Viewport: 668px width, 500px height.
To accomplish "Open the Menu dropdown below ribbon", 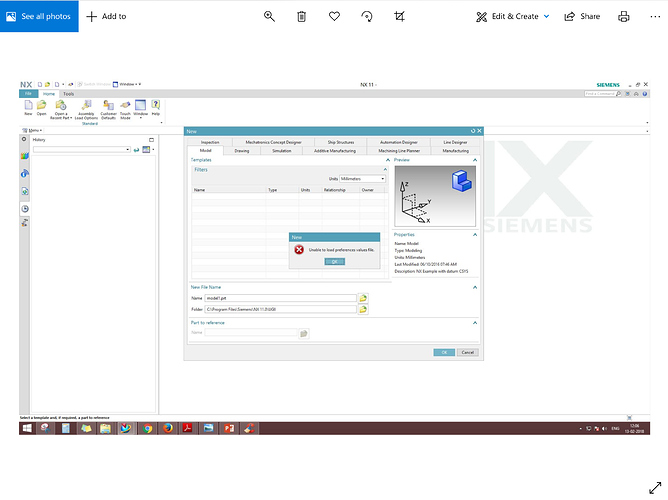I will tap(32, 130).
